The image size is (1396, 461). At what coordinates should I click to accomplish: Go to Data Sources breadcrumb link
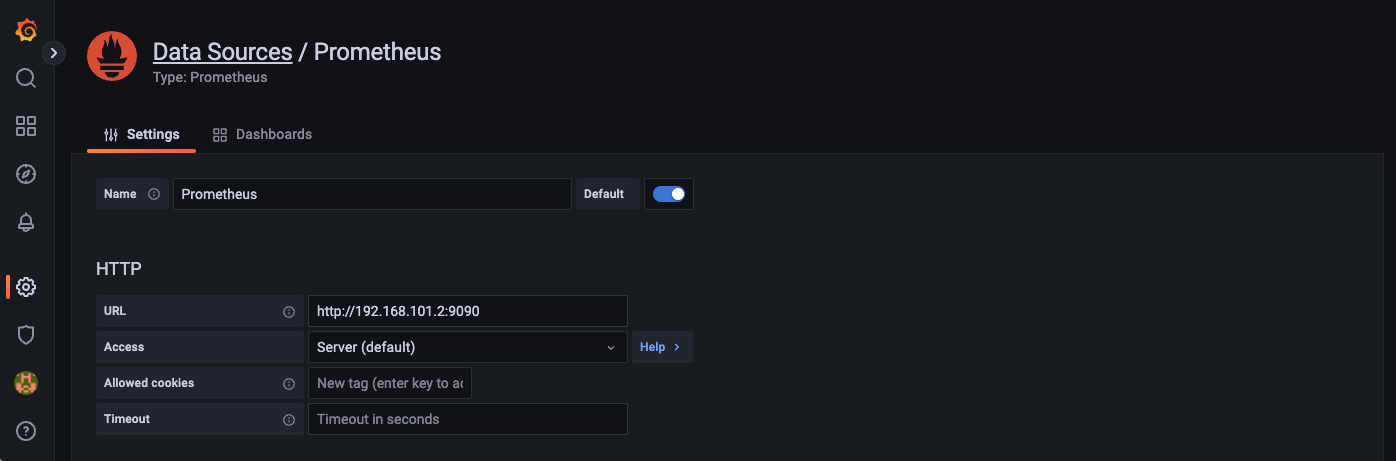pos(222,52)
